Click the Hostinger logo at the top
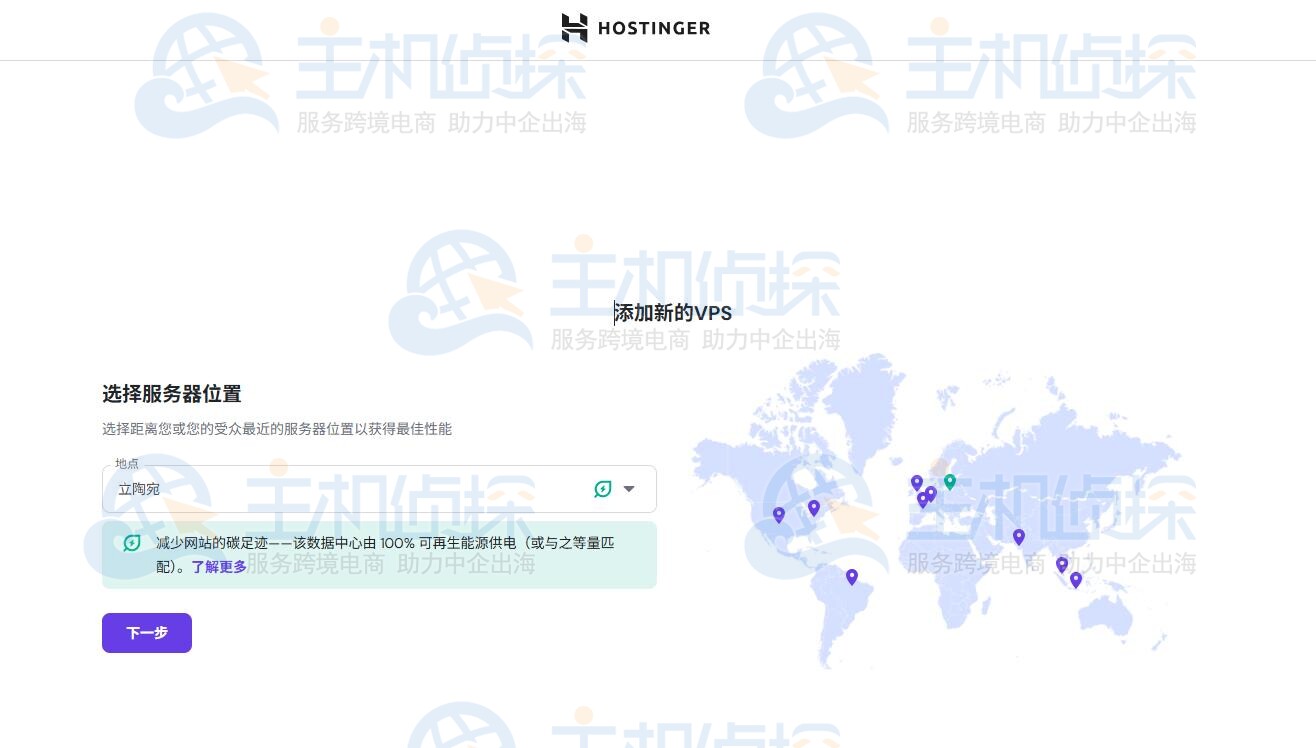 (x=636, y=29)
